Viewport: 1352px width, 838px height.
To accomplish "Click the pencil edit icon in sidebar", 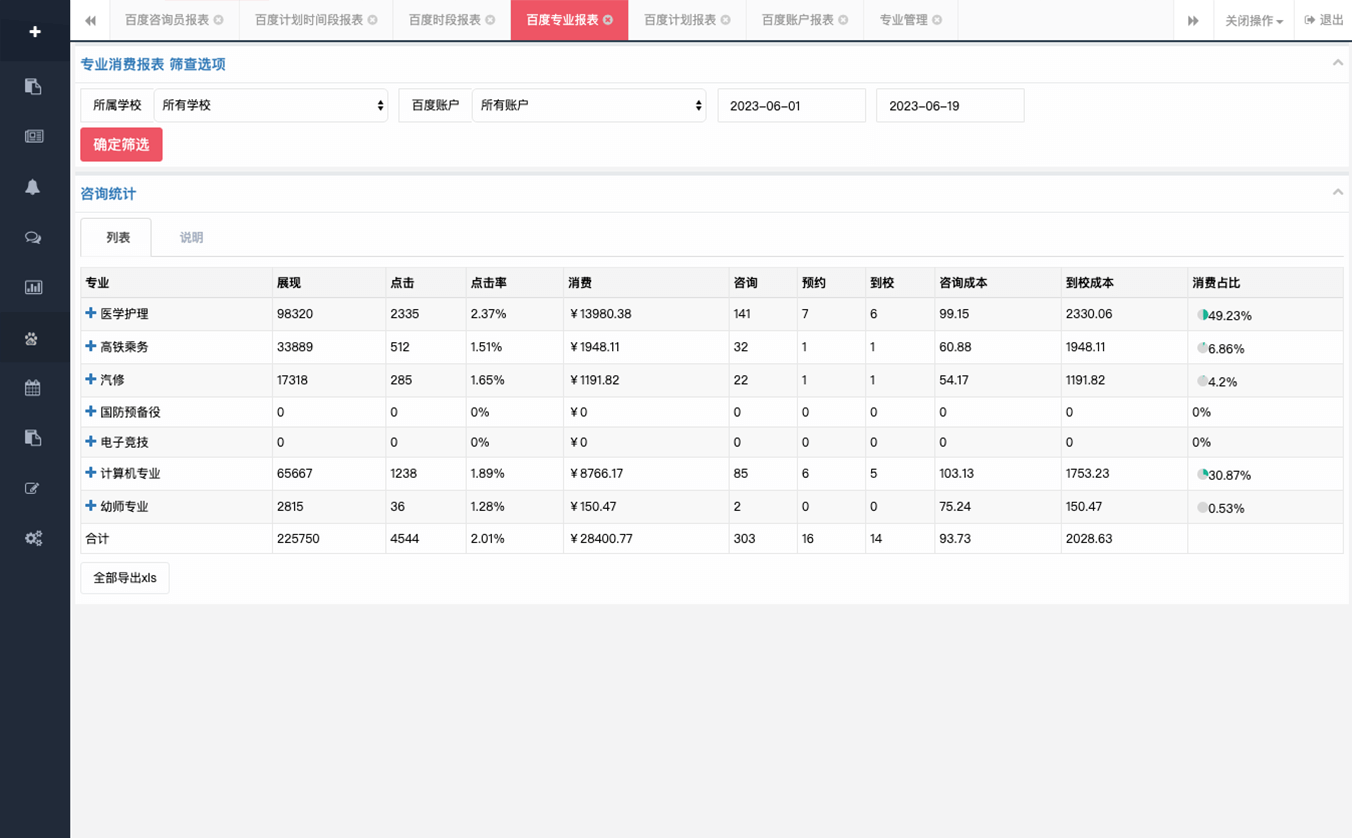I will (x=33, y=489).
